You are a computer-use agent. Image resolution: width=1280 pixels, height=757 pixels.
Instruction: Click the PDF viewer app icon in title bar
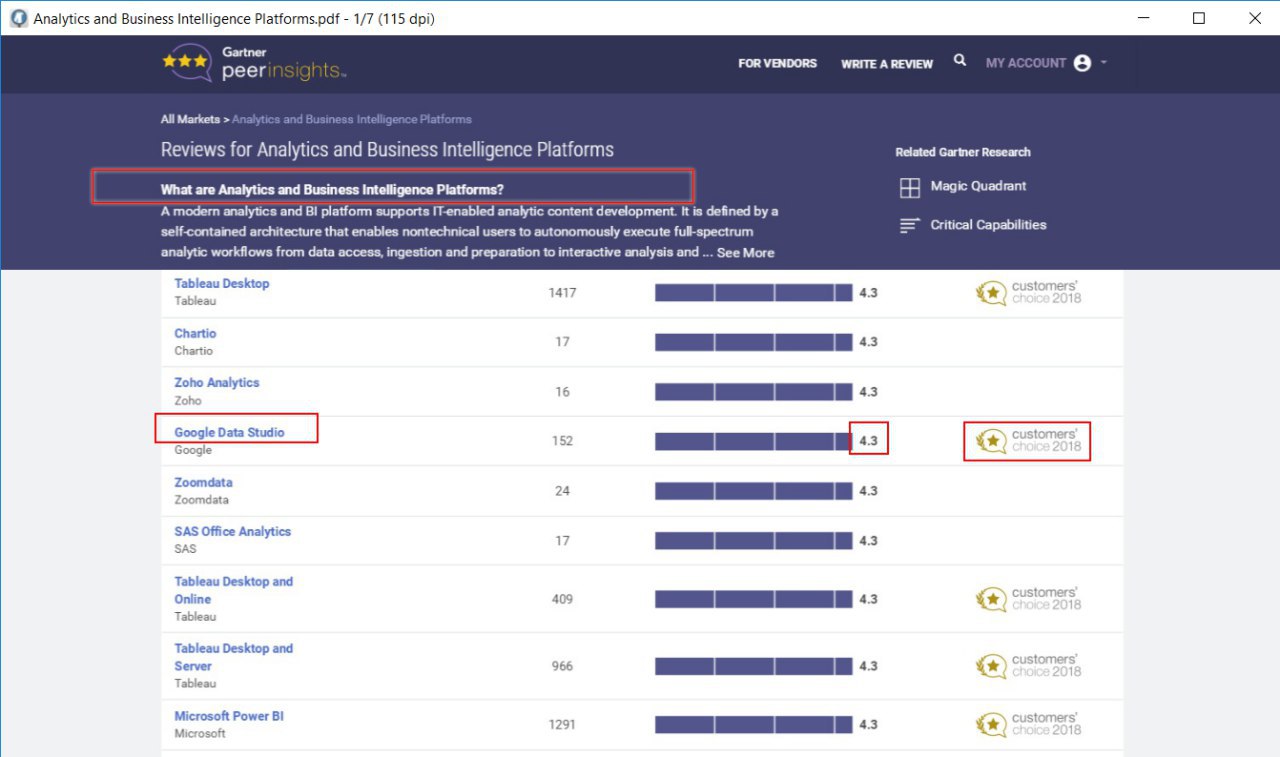point(18,19)
